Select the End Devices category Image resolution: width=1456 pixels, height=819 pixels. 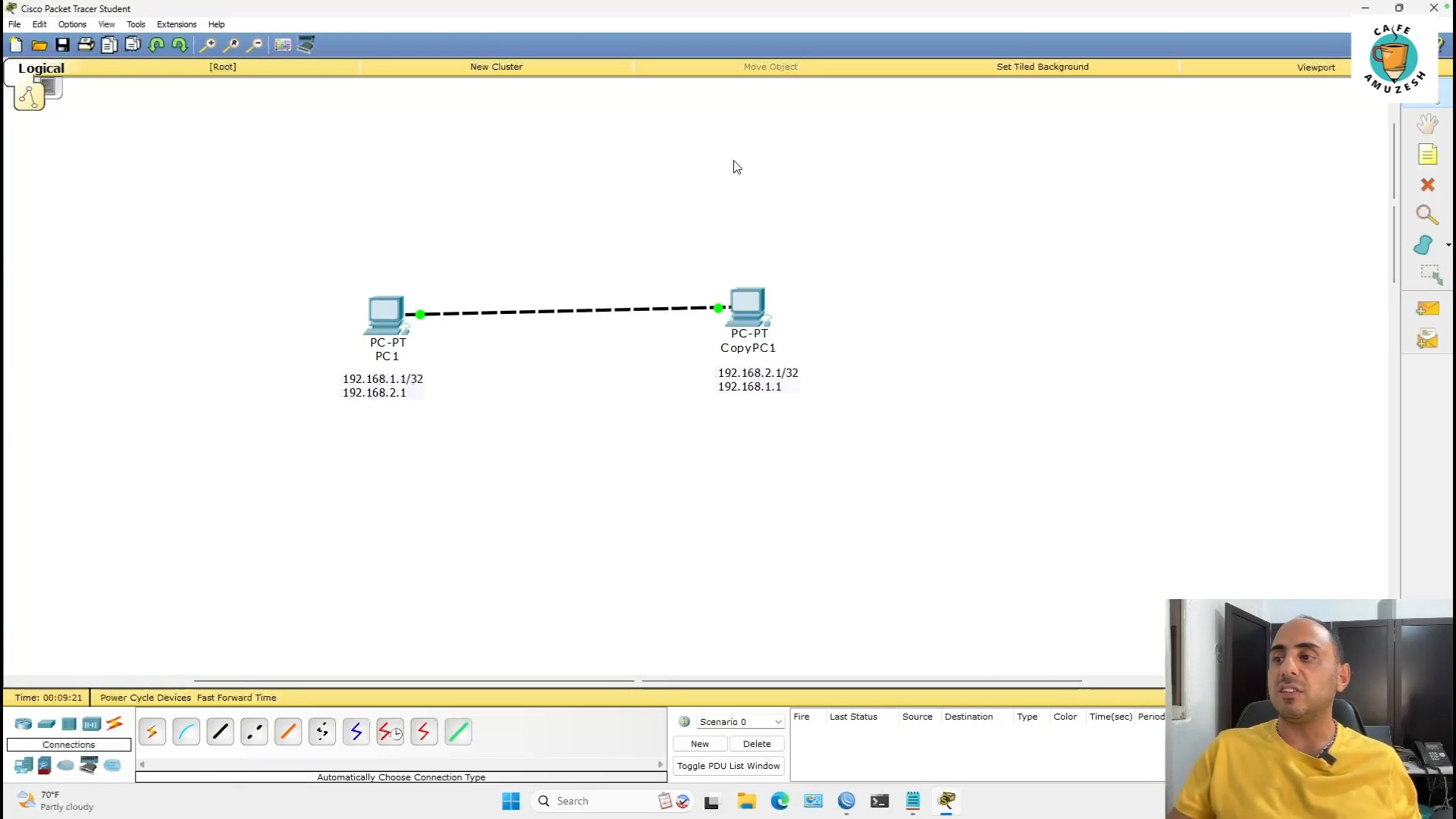[x=24, y=766]
